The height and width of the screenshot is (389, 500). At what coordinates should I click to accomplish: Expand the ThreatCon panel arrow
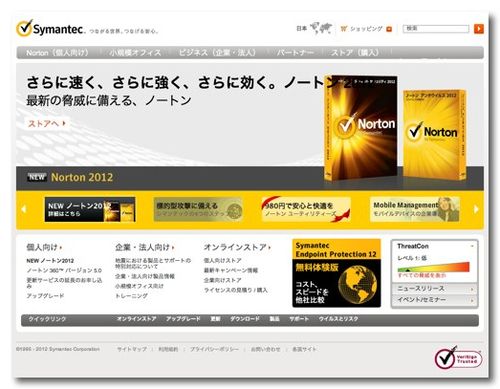(472, 246)
